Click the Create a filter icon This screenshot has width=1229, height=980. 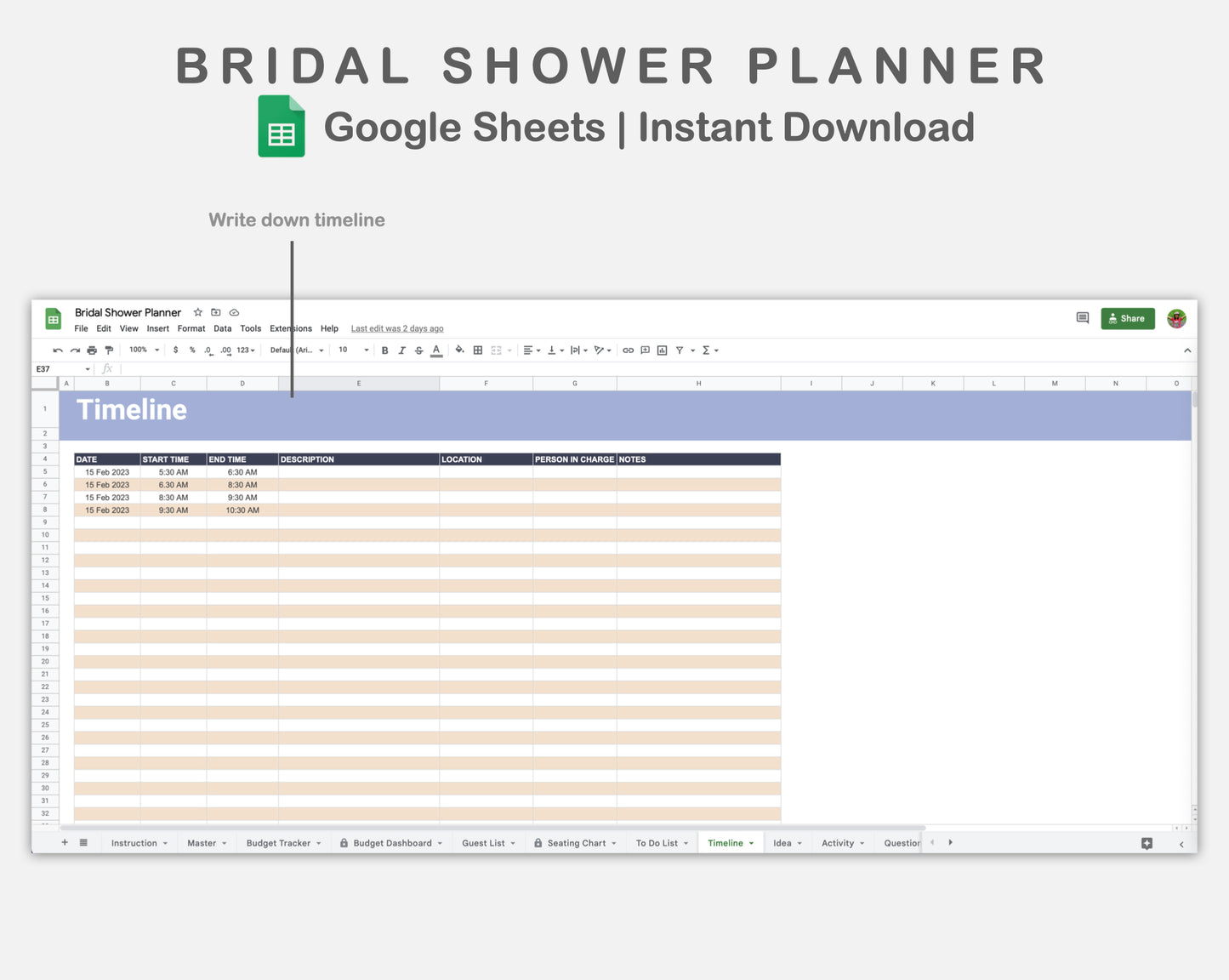[x=679, y=350]
